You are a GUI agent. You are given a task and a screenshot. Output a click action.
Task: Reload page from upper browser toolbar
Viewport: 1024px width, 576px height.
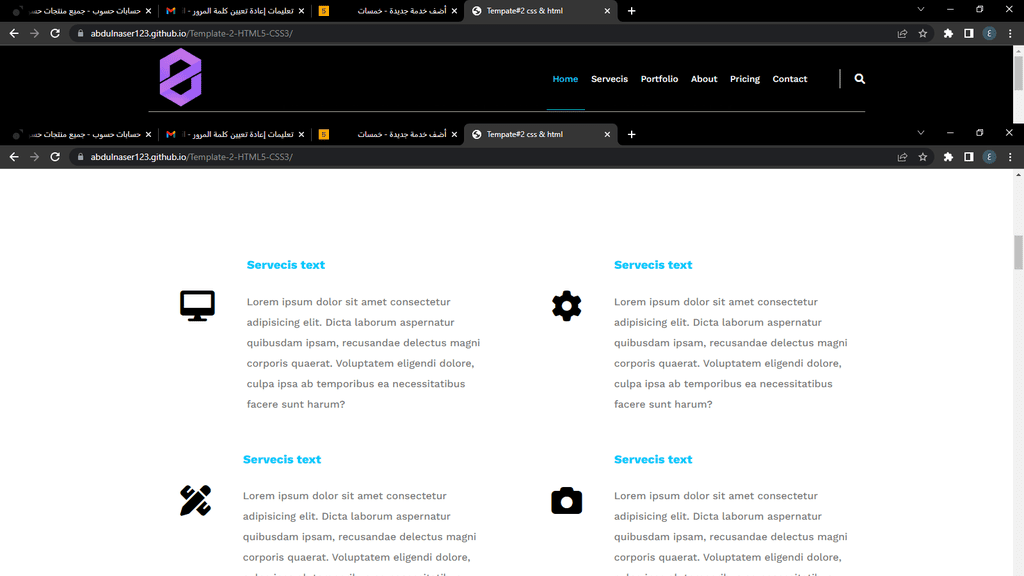[55, 33]
